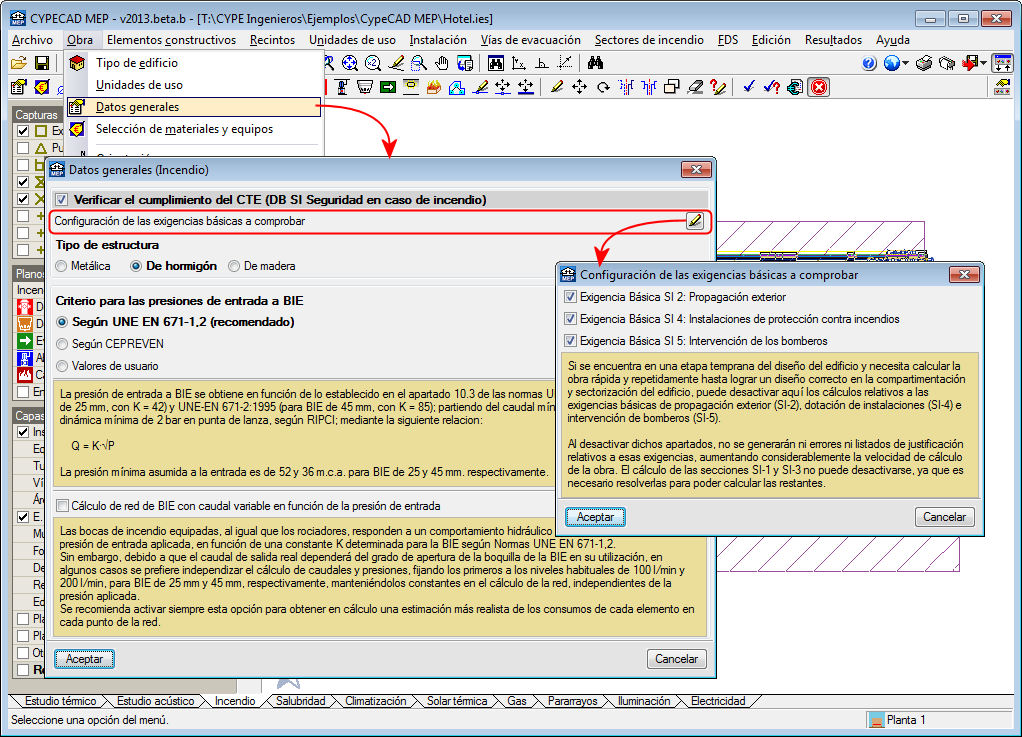Image resolution: width=1022 pixels, height=737 pixels.
Task: Open the Sectores de incendio menu
Action: 649,40
